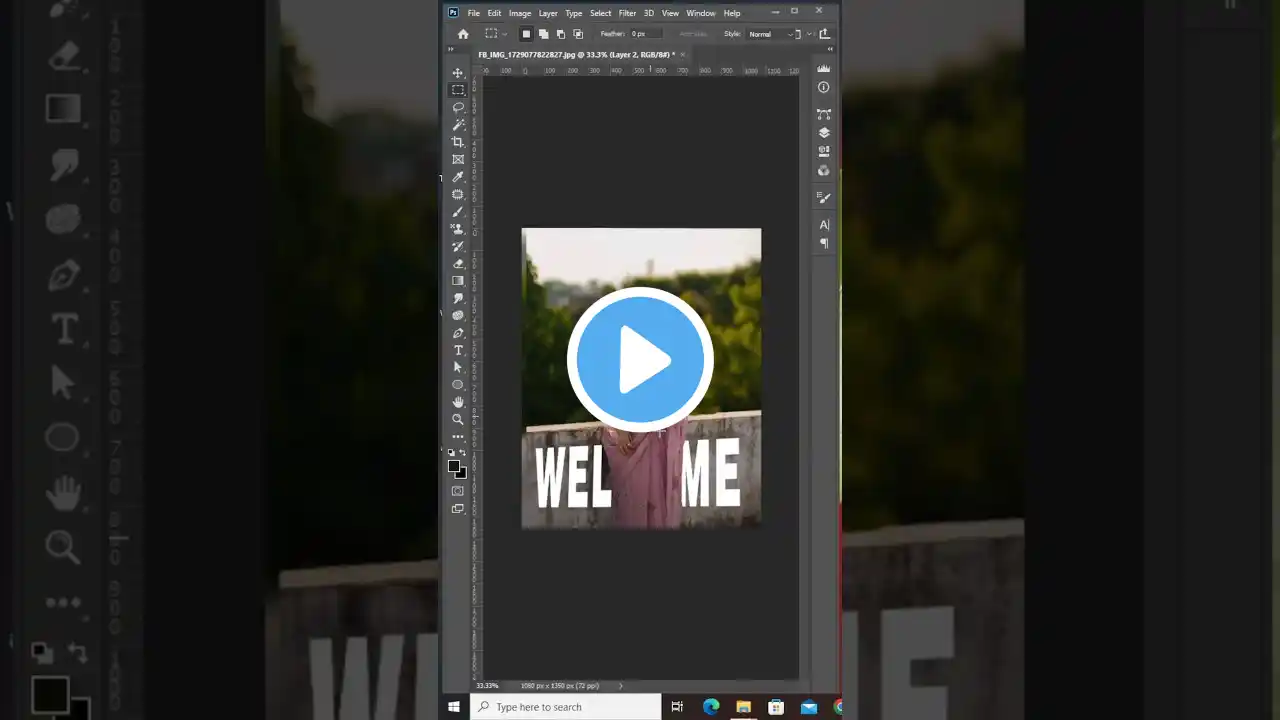
Task: Open the Layer menu
Action: tap(548, 13)
